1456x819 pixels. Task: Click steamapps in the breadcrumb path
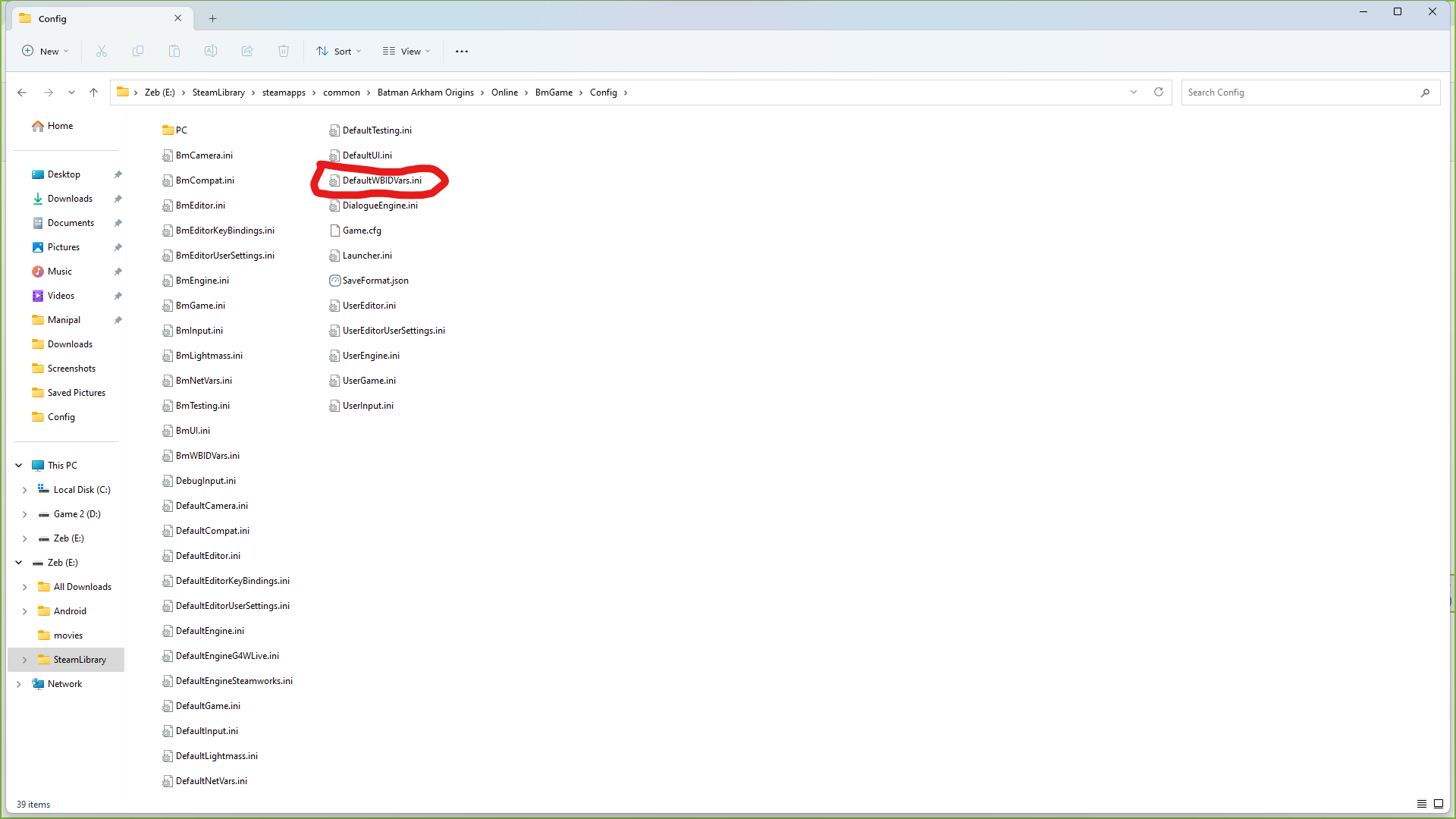click(284, 93)
